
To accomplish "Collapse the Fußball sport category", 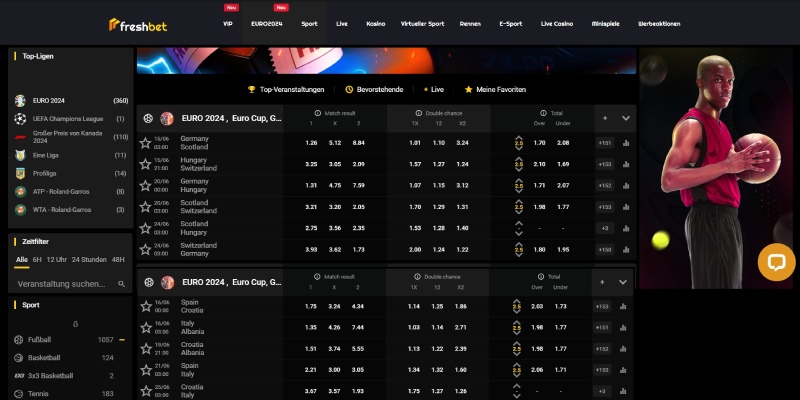I will (122, 340).
